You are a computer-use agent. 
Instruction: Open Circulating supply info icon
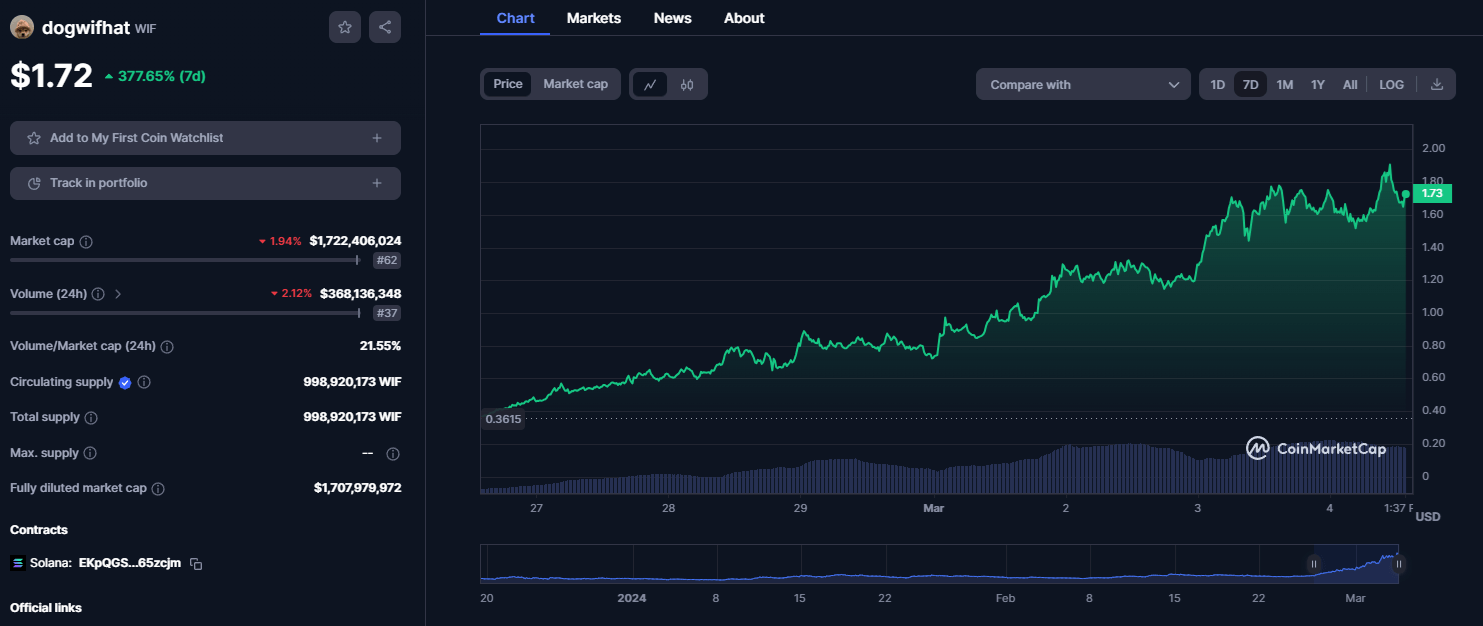tap(144, 382)
